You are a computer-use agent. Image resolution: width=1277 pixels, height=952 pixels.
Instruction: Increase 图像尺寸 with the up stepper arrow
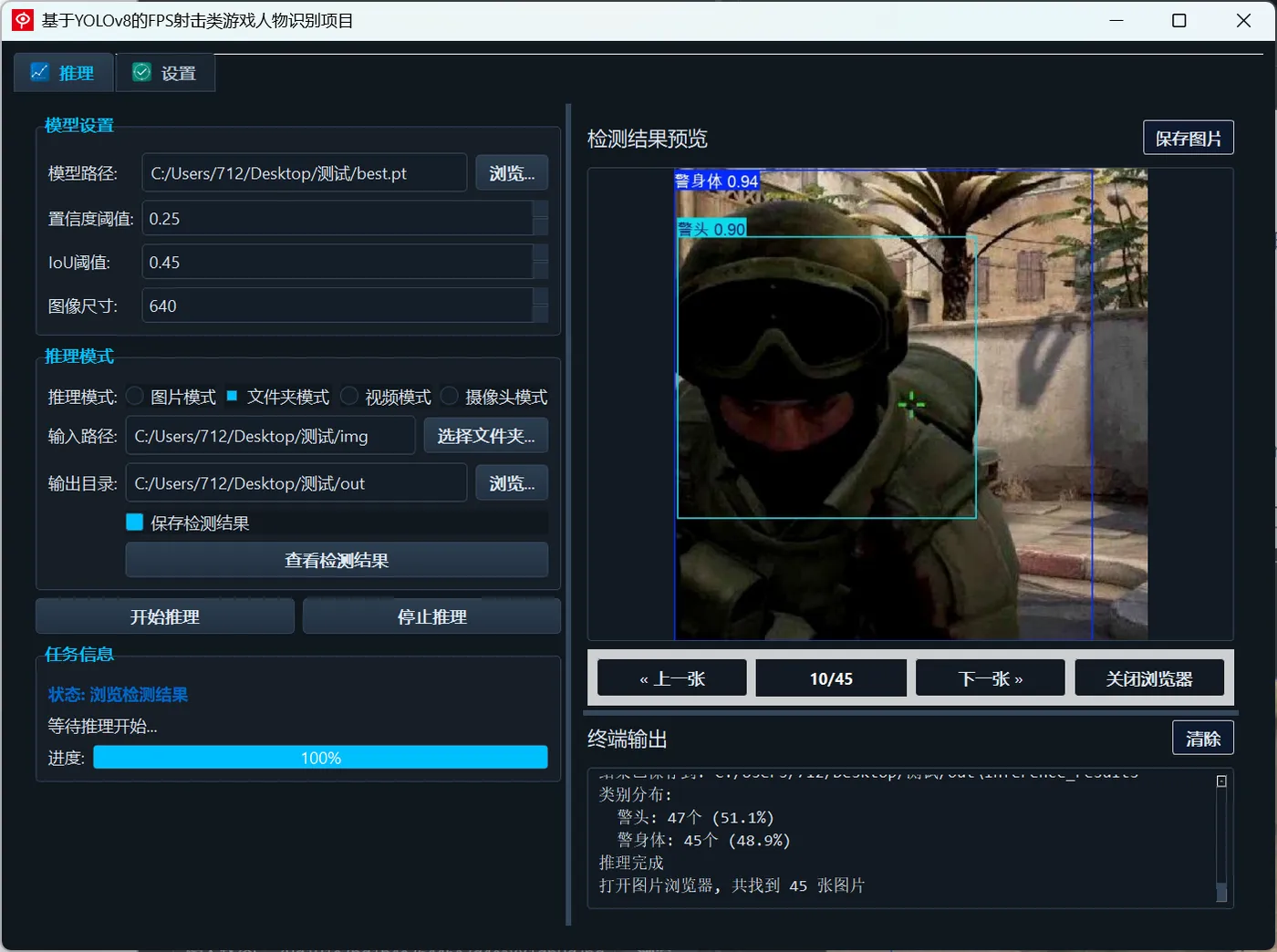(540, 296)
